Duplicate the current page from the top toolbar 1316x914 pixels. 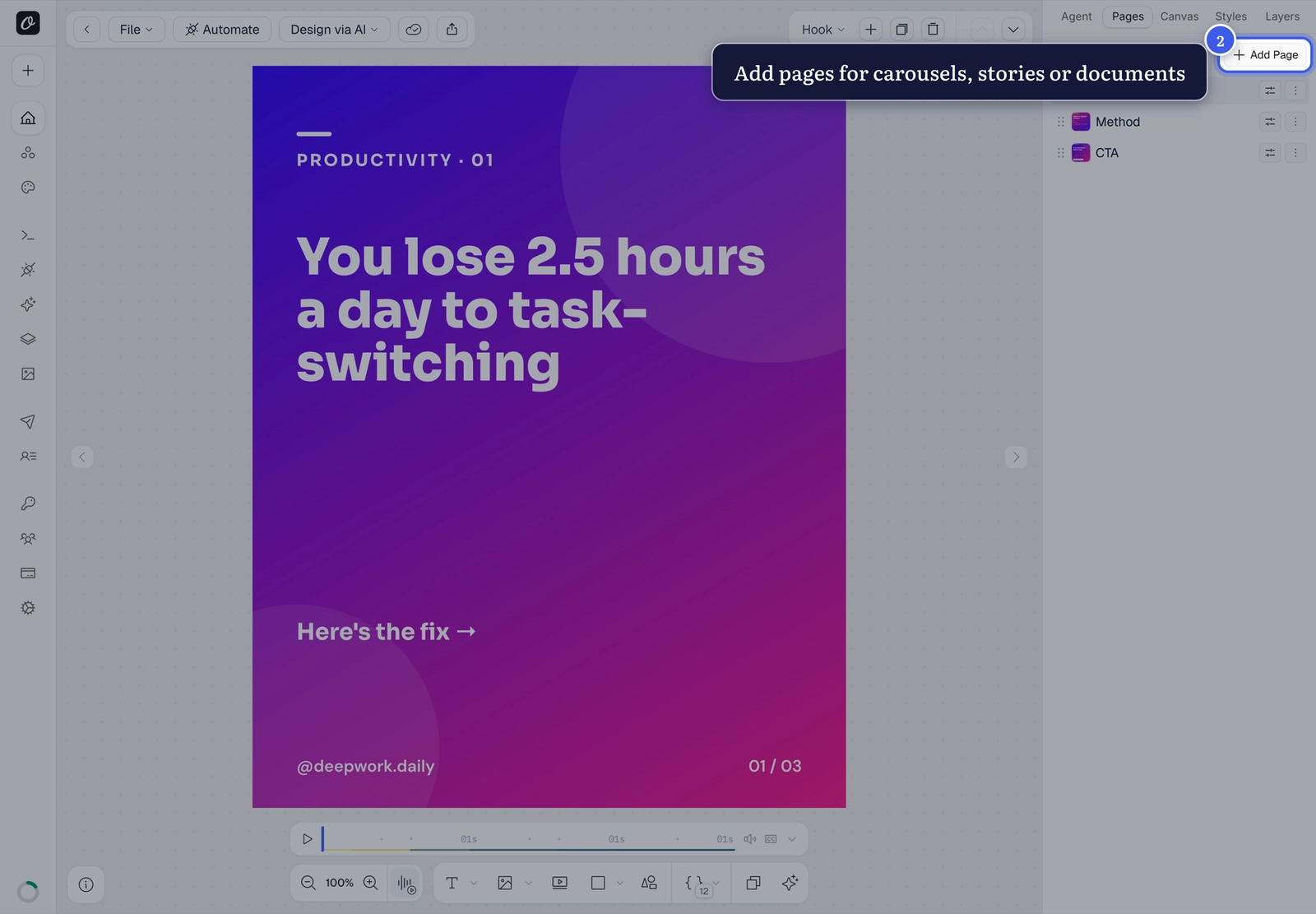[x=901, y=30]
